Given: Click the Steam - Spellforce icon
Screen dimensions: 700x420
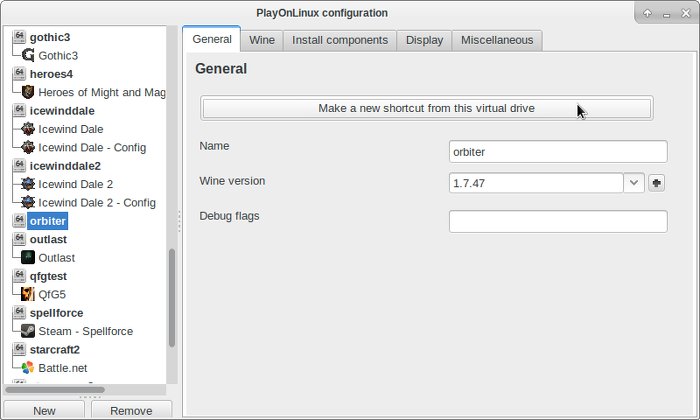Looking at the screenshot, I should (28, 331).
